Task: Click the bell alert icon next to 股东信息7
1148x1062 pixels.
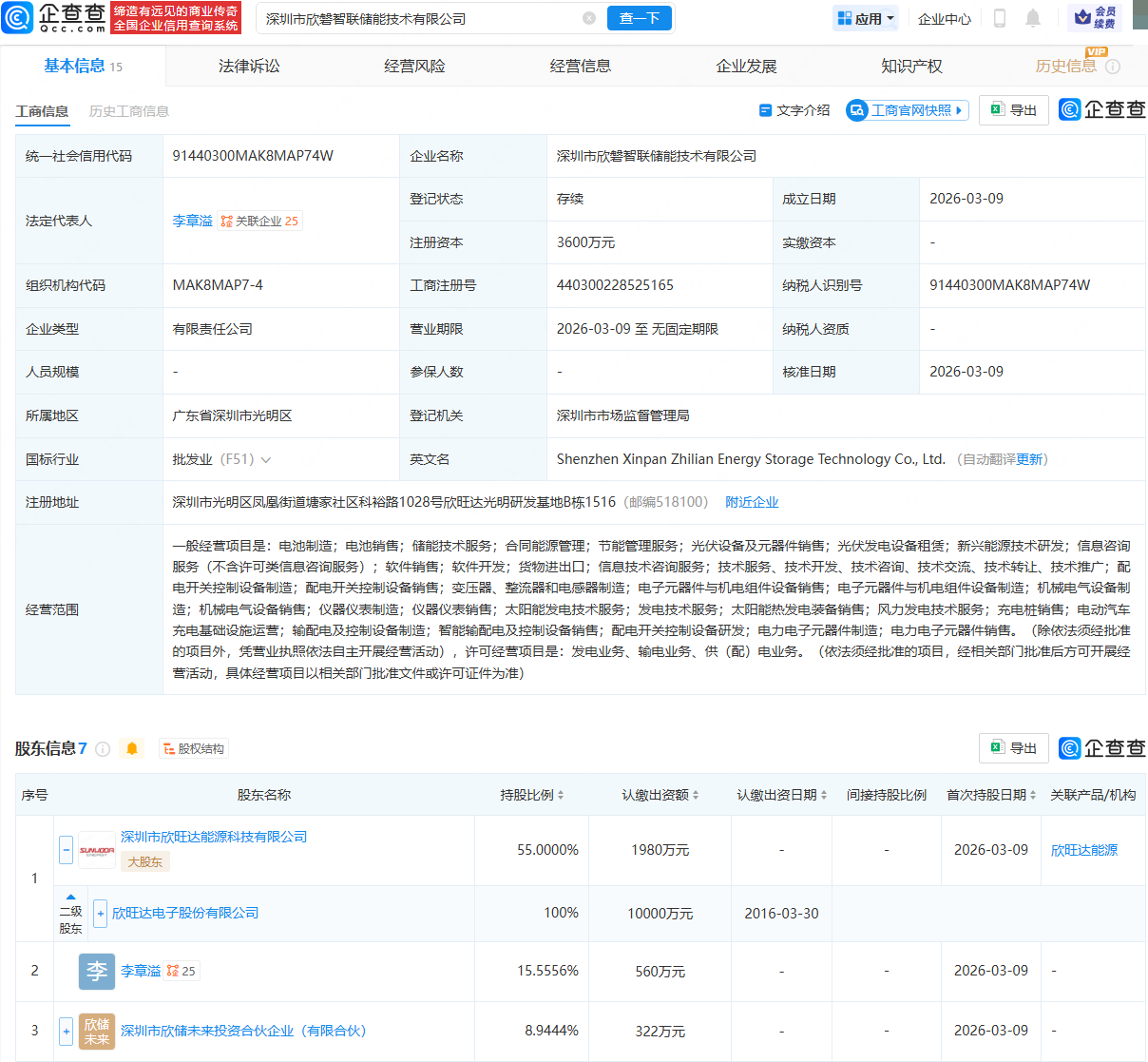Action: (132, 748)
